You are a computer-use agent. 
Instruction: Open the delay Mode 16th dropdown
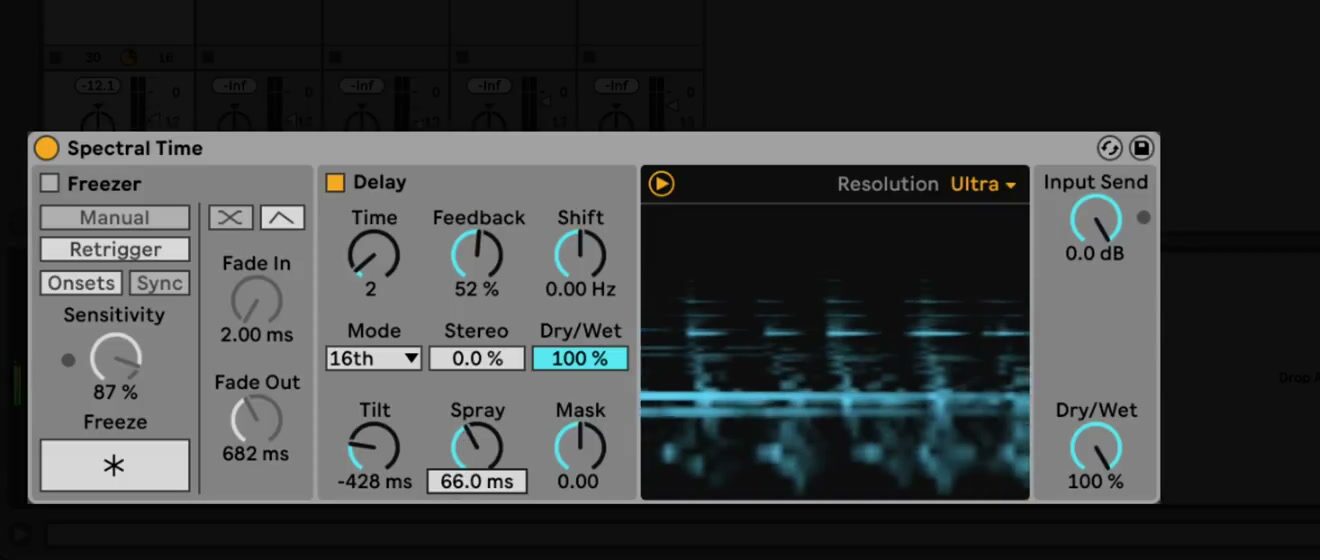click(x=373, y=358)
